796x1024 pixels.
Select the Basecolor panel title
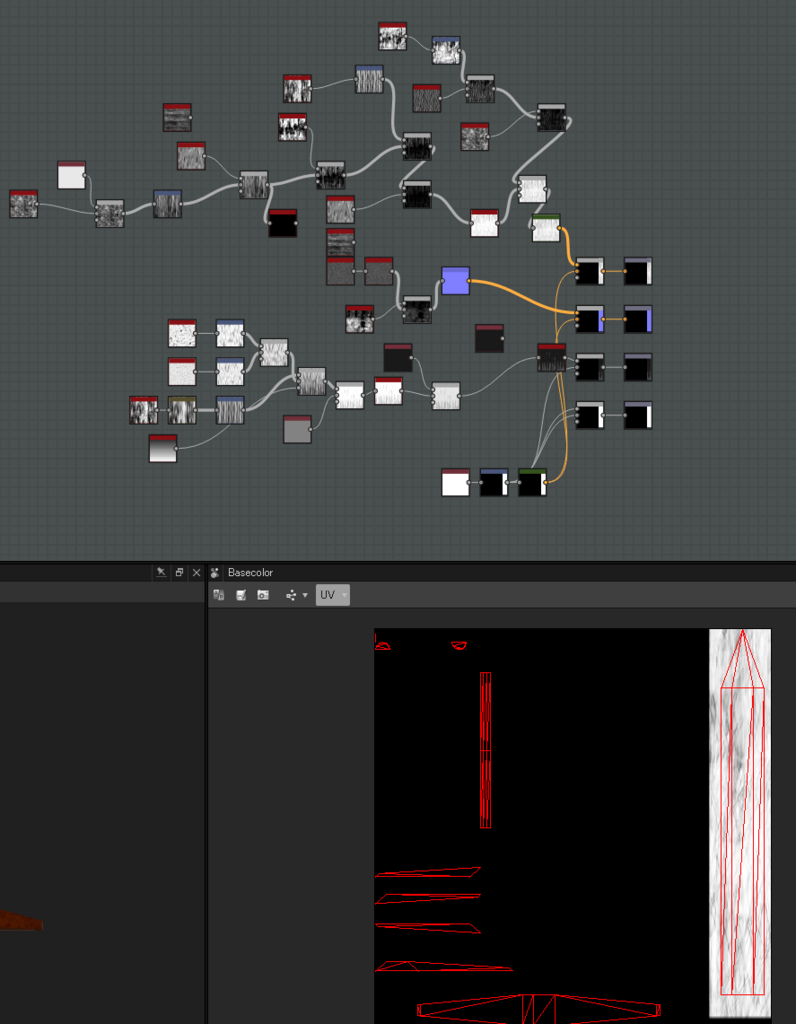250,573
